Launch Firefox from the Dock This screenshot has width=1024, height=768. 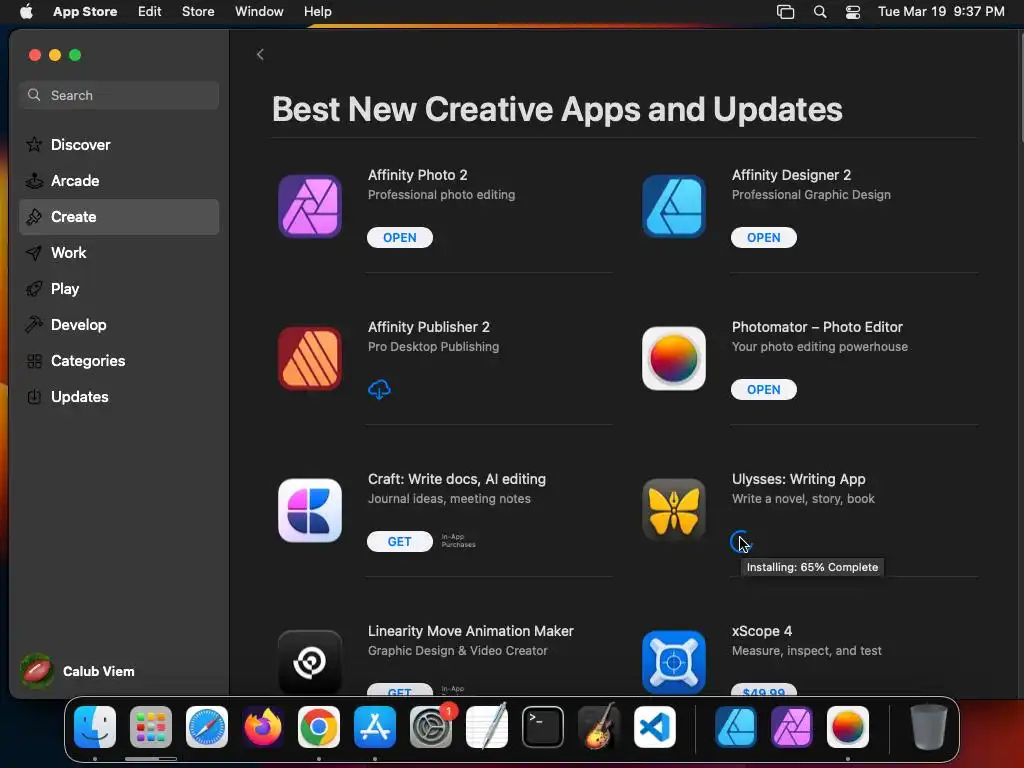[x=263, y=727]
